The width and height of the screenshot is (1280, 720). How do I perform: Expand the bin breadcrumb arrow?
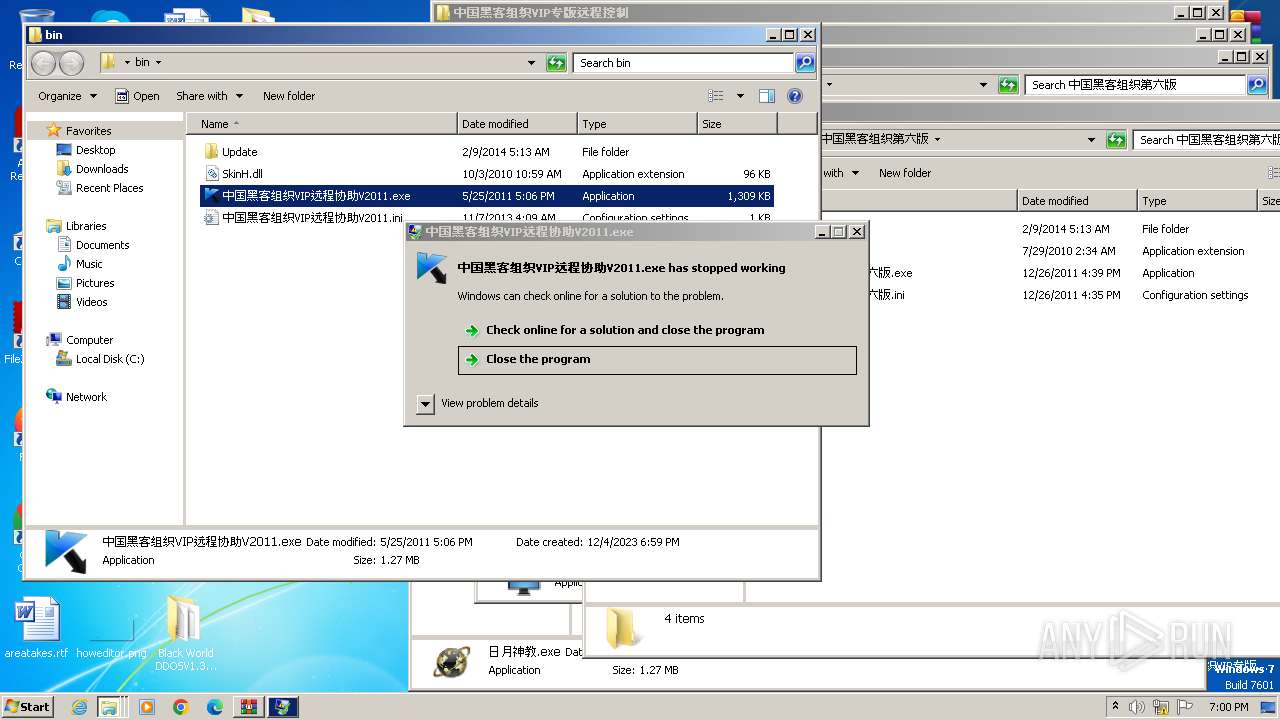click(158, 62)
